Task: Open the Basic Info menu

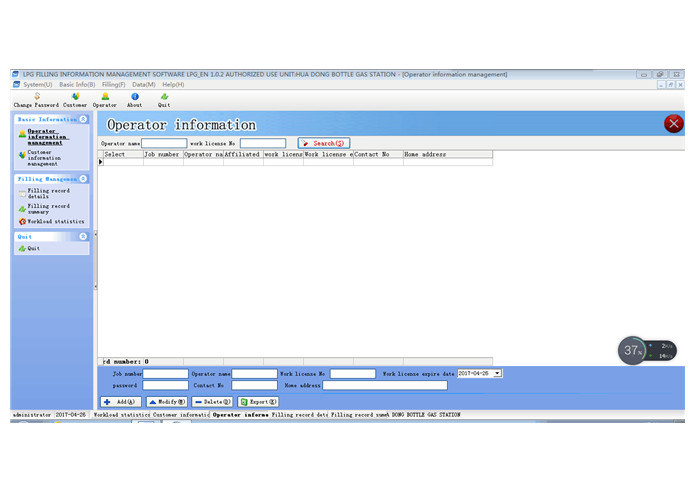Action: click(77, 84)
